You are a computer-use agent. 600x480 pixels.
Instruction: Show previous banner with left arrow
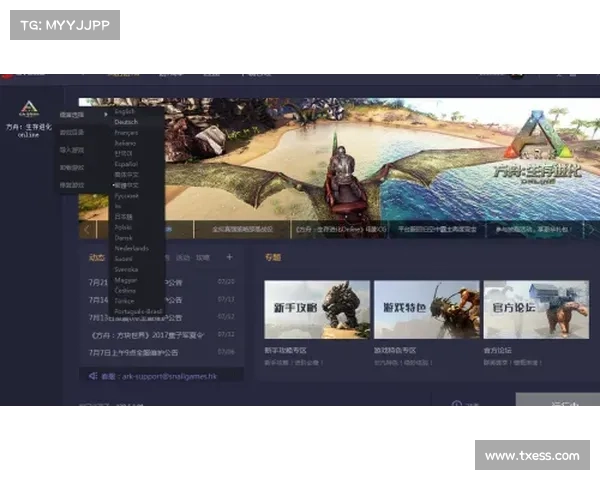(87, 230)
